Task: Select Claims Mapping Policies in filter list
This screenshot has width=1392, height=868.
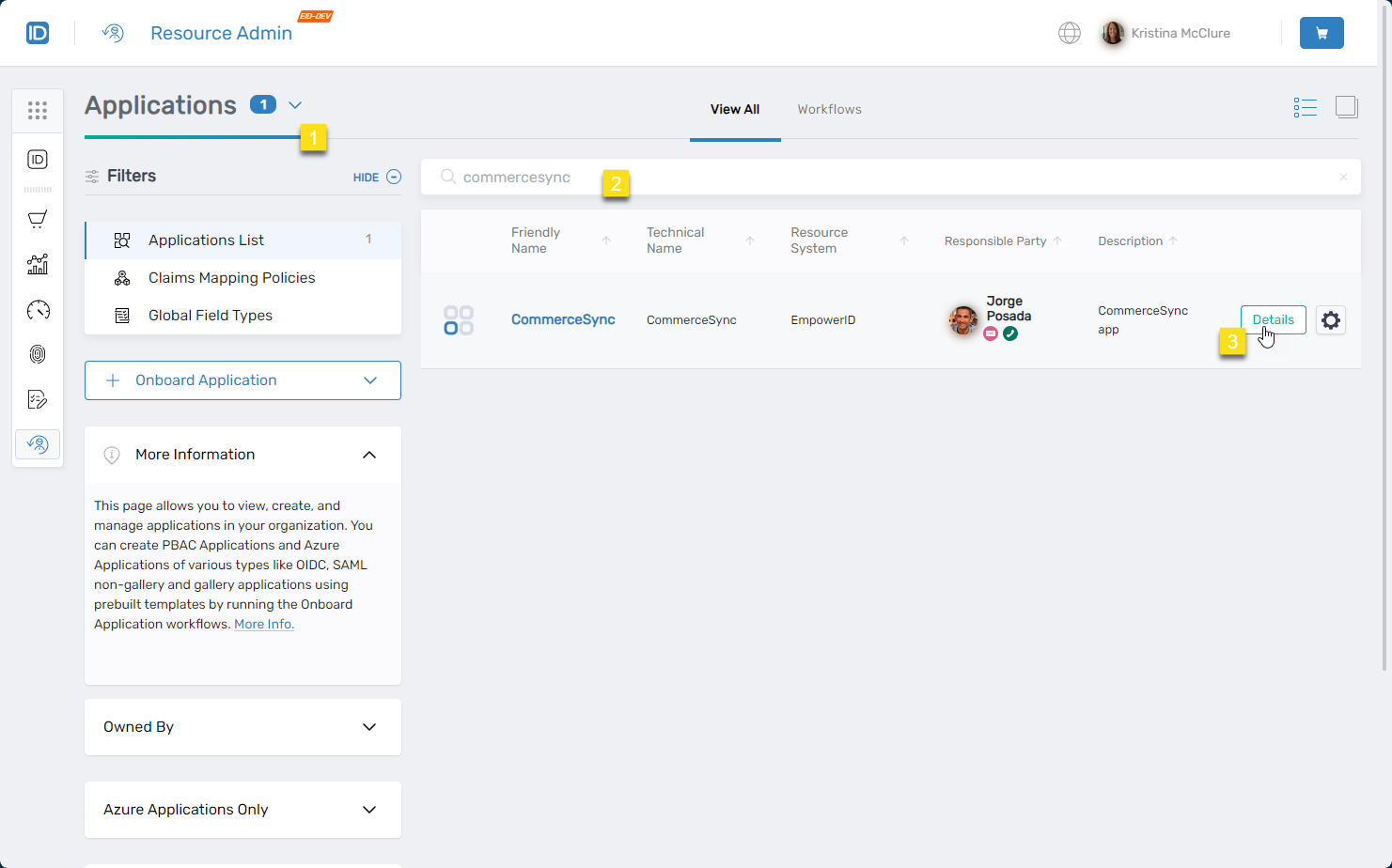Action: (231, 277)
